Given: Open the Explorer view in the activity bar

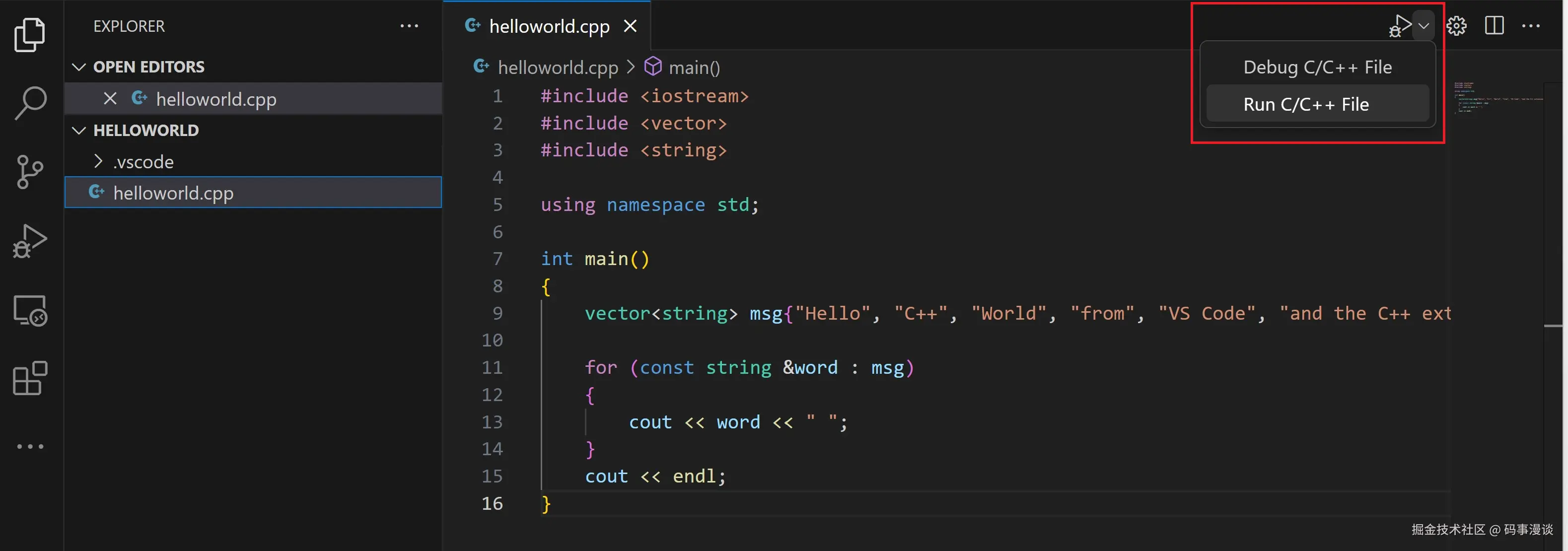Looking at the screenshot, I should [x=29, y=35].
